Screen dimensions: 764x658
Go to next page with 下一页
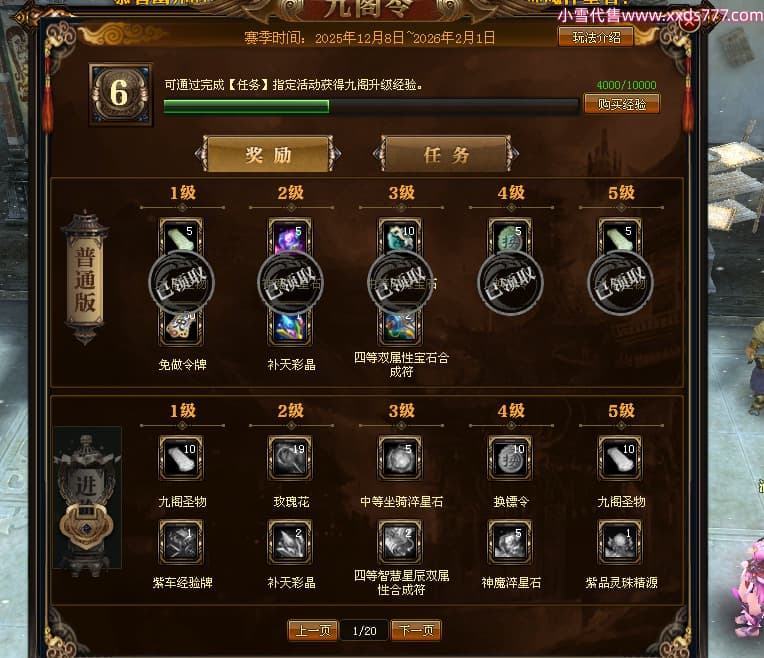click(x=416, y=630)
